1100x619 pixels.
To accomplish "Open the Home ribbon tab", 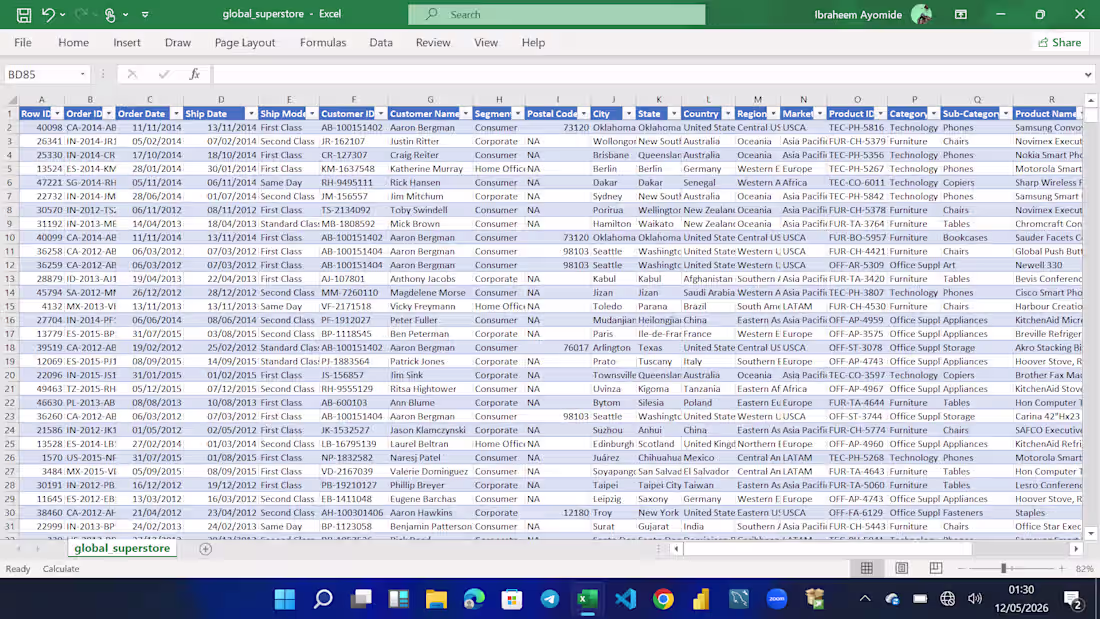I will coord(73,42).
